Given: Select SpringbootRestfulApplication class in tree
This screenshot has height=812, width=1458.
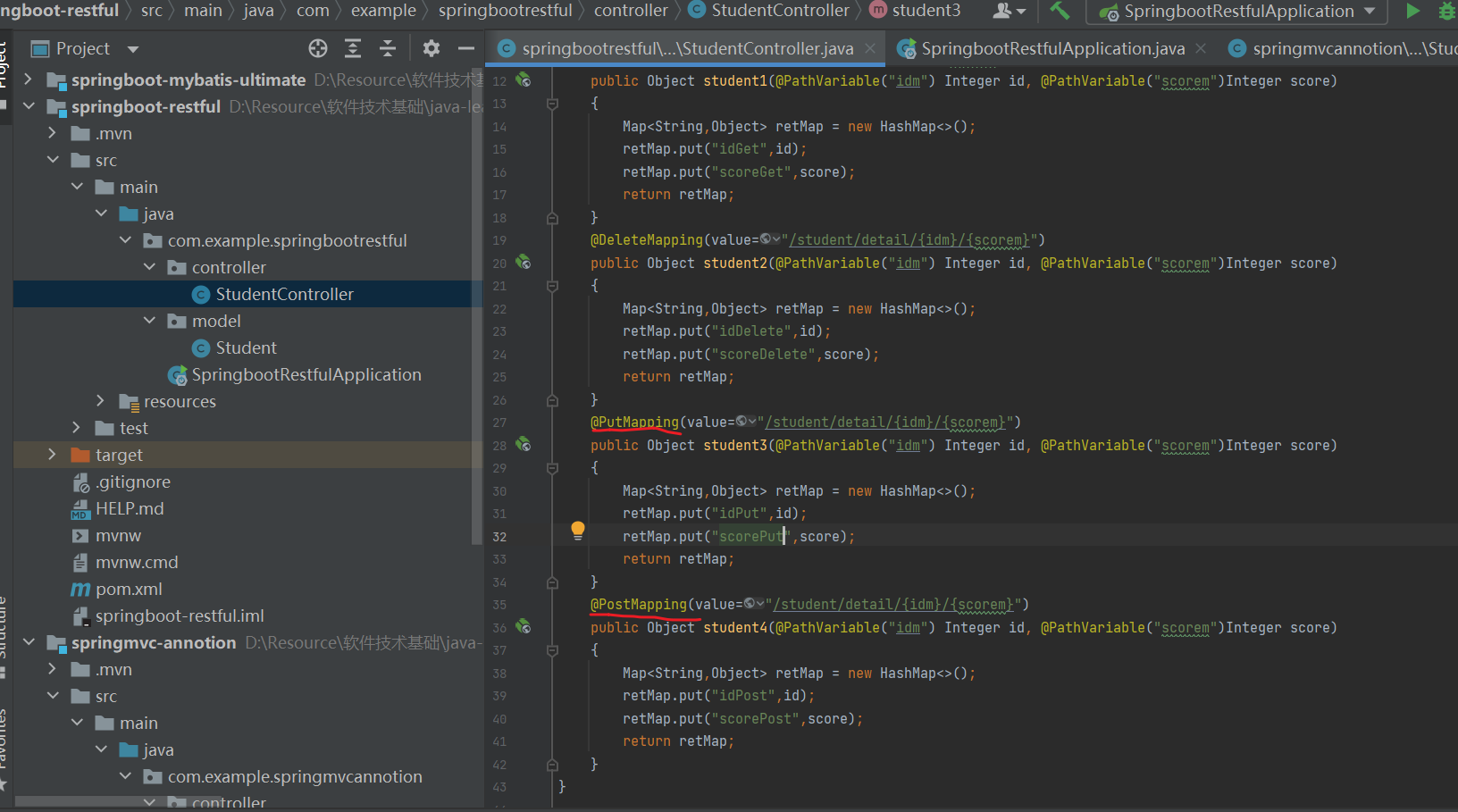Looking at the screenshot, I should 306,375.
